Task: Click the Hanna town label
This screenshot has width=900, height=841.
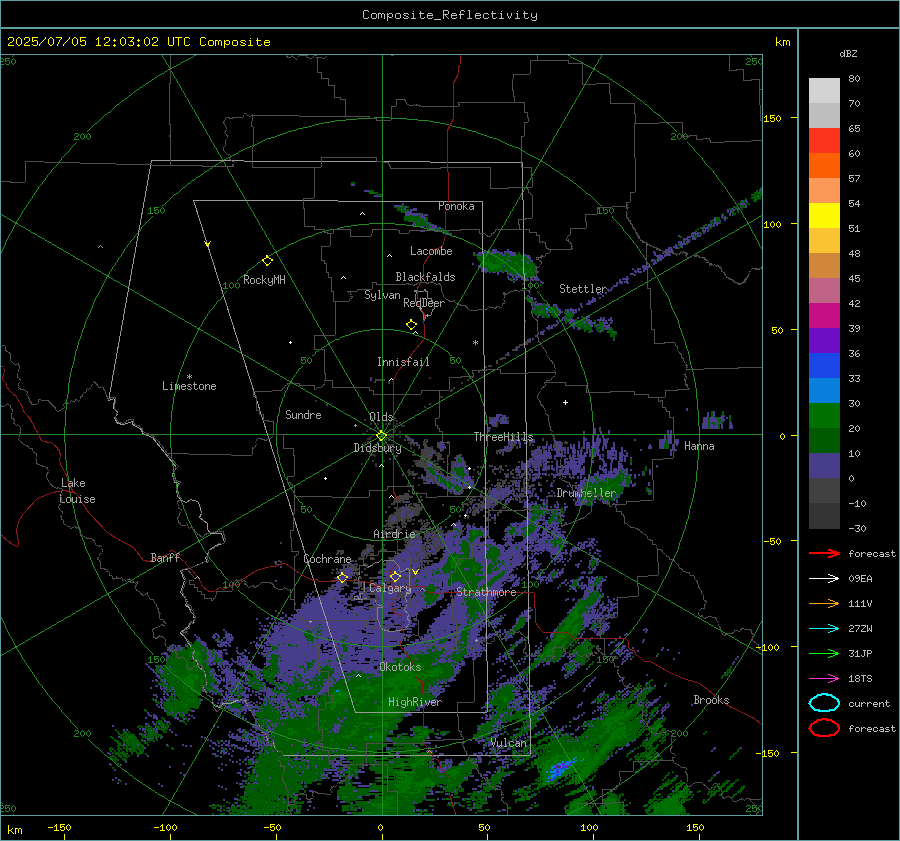Action: tap(699, 446)
